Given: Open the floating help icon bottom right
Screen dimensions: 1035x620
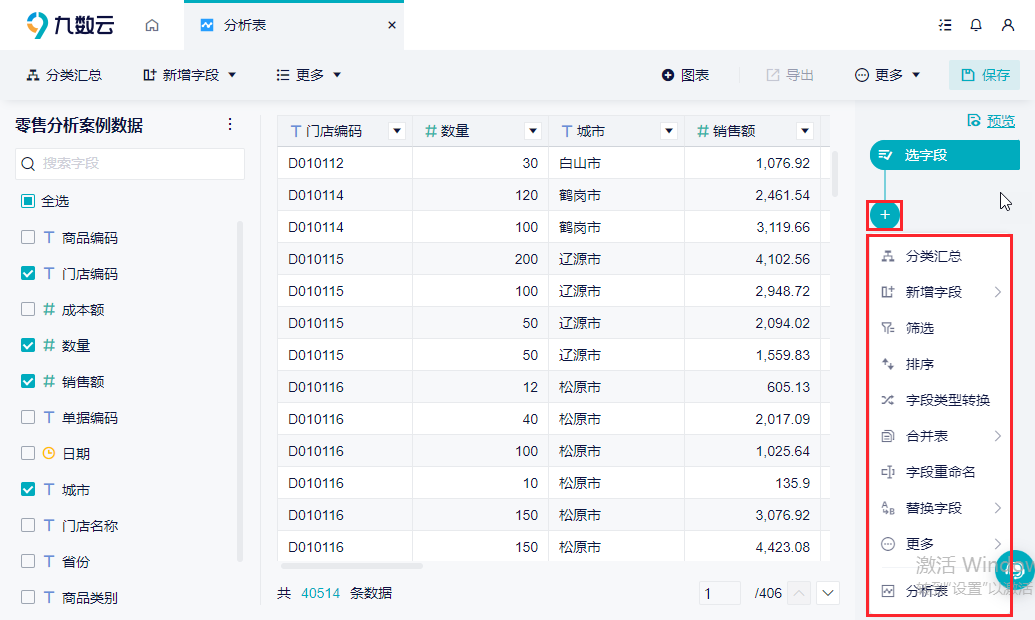Looking at the screenshot, I should click(1016, 570).
